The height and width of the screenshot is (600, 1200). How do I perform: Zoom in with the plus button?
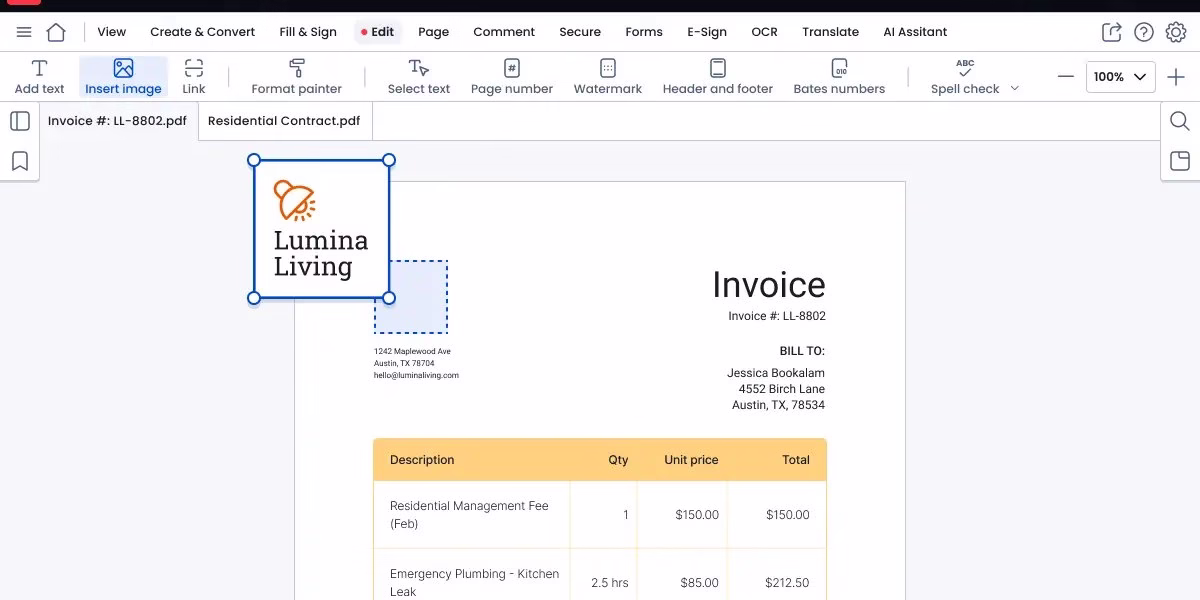point(1176,77)
